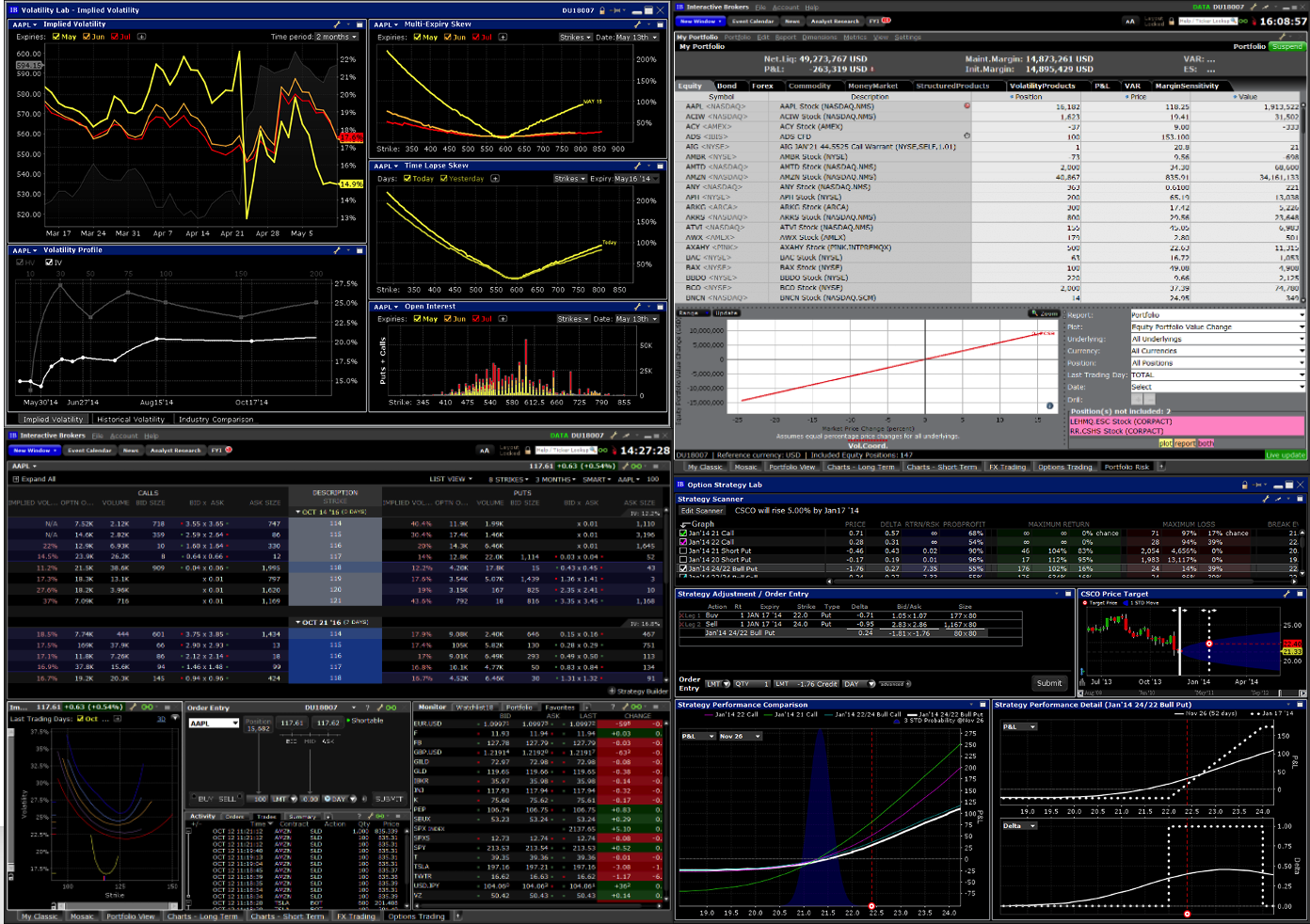The image size is (1310, 924).
Task: Open Plot Equity Portfolio Value Change dropdown
Action: (x=1218, y=327)
